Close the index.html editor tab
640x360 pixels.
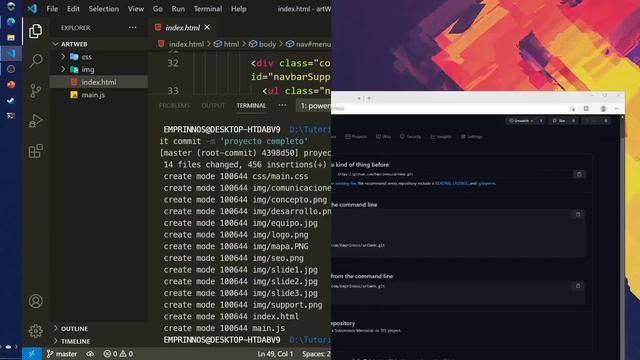(x=207, y=27)
